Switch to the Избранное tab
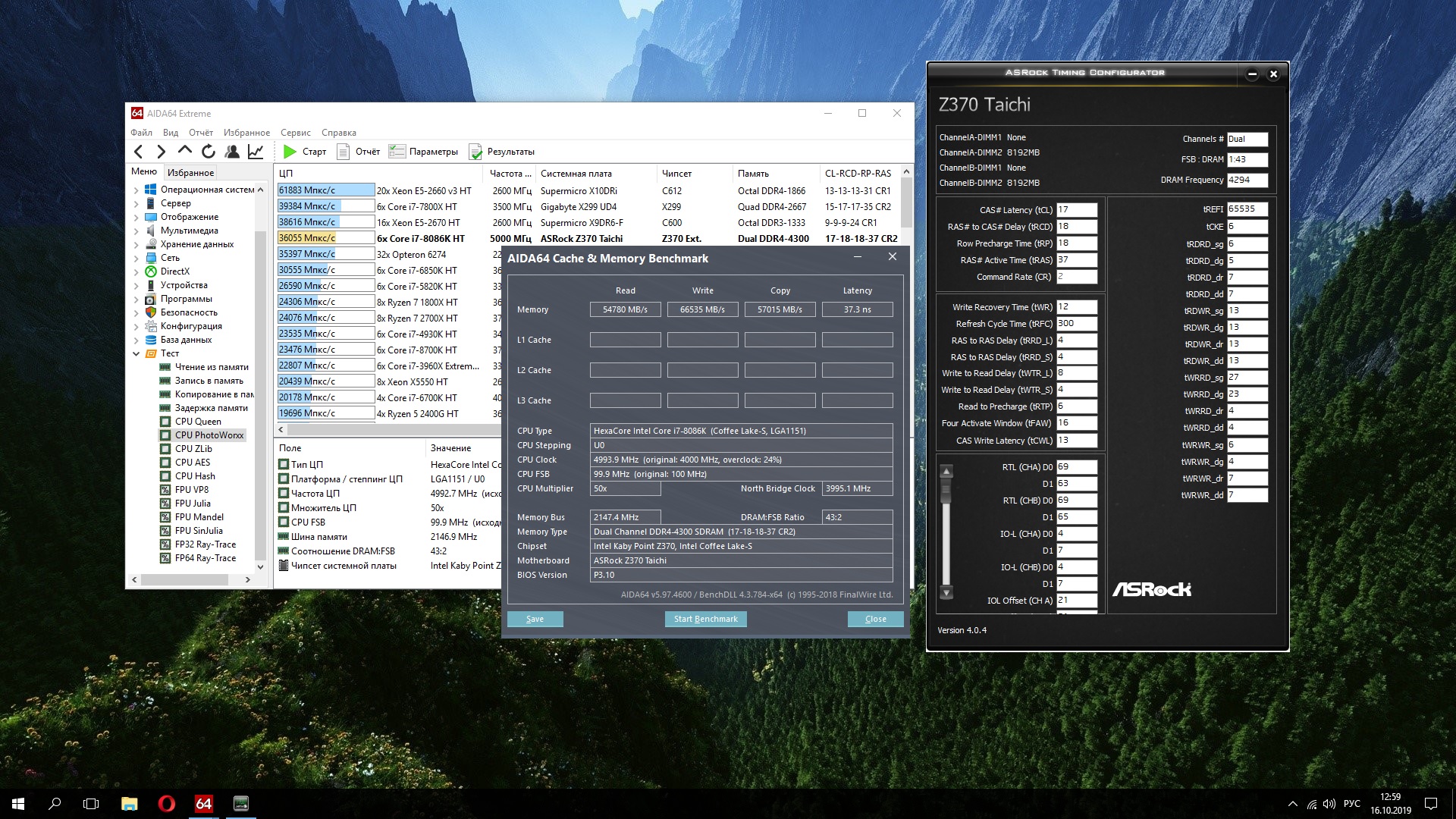 190,173
